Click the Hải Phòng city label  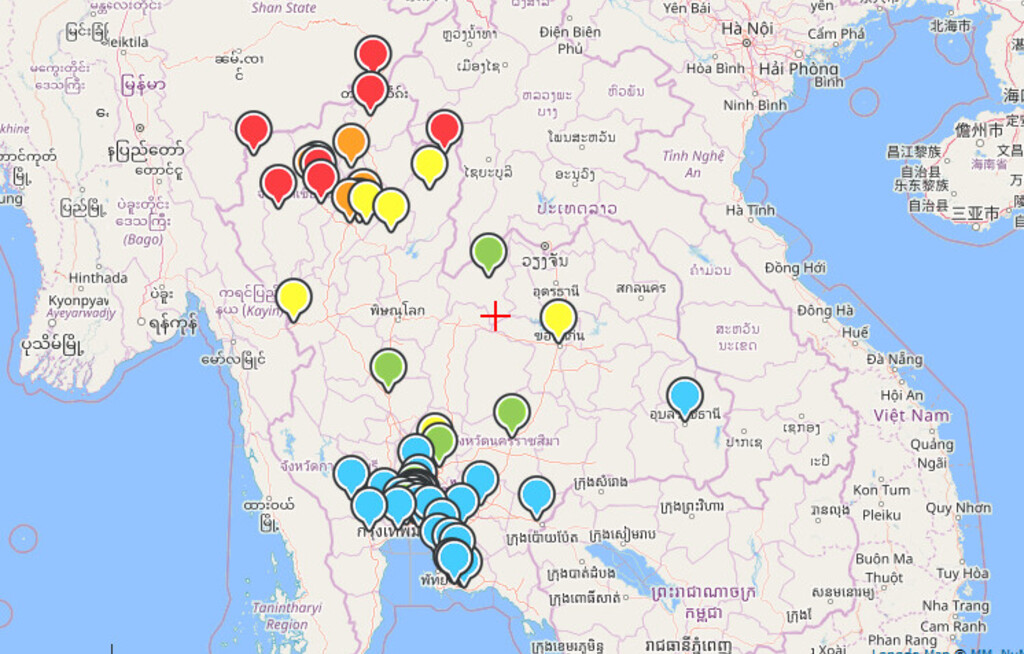coord(798,69)
